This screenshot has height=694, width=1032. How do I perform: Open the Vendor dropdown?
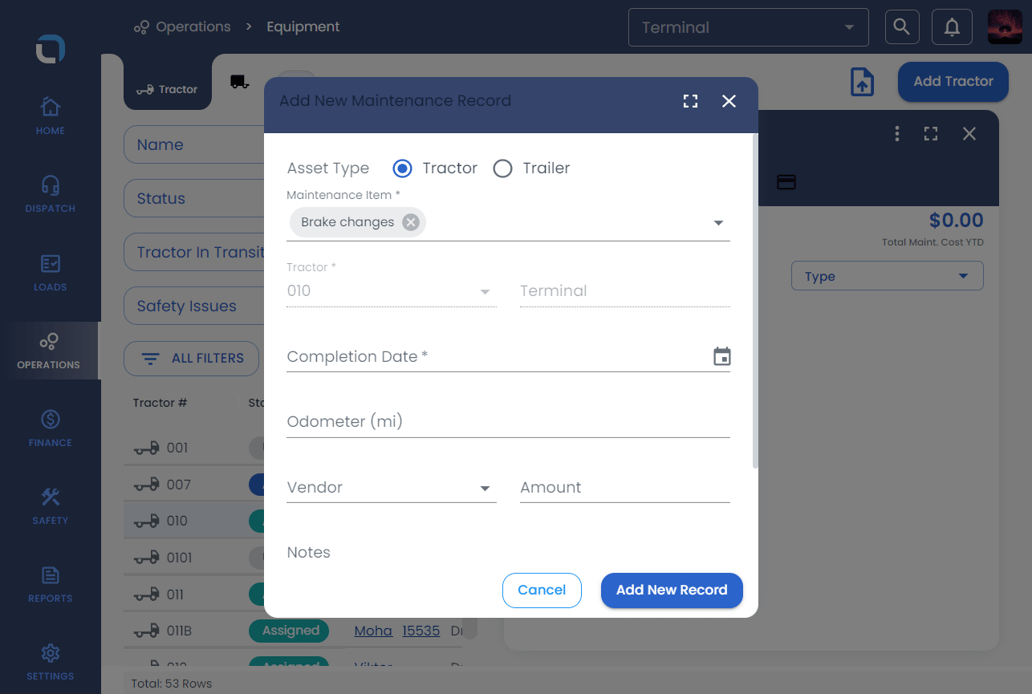coord(485,488)
